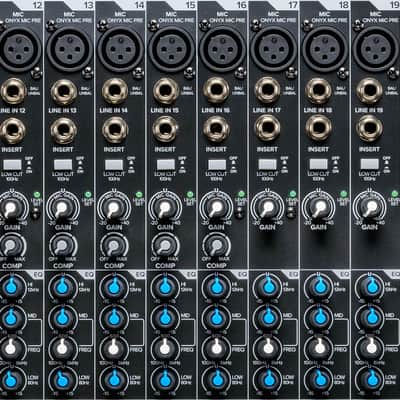The width and height of the screenshot is (400, 400).
Task: Toggle the Low Cut switch on channel 13
Action: coord(63,164)
